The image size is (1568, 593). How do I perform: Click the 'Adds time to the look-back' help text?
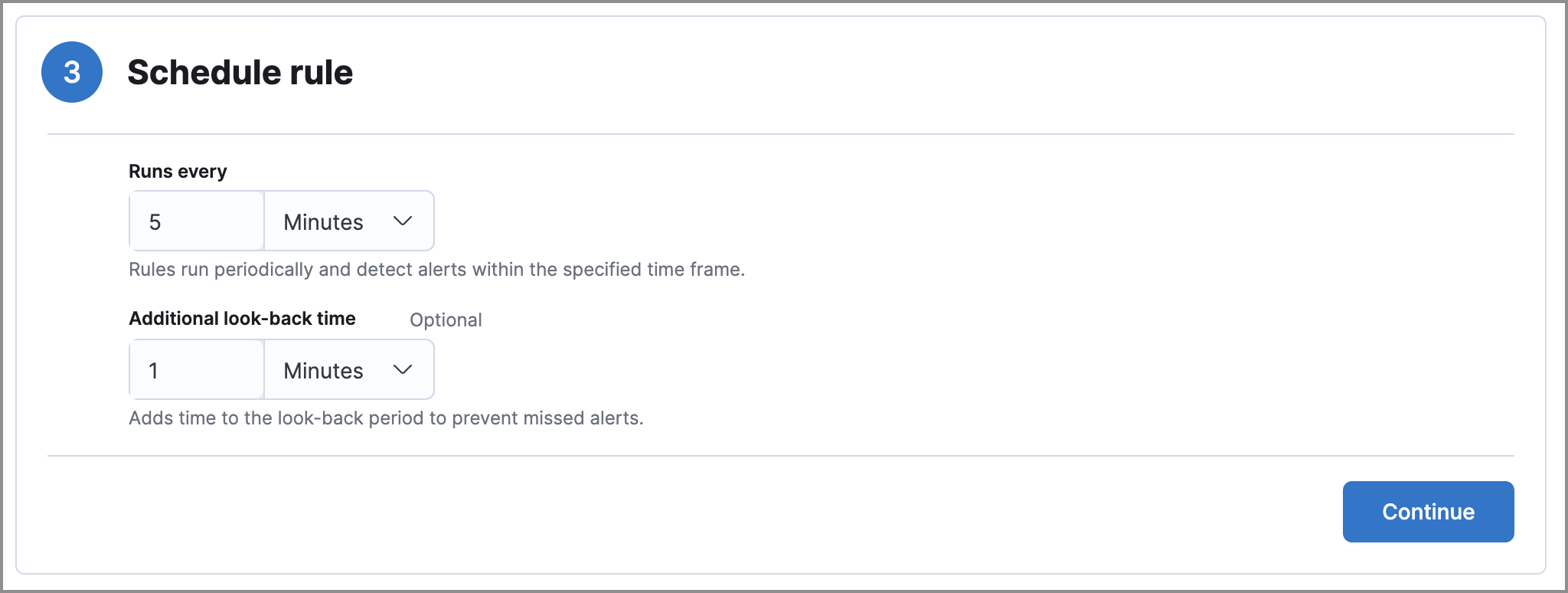[386, 418]
